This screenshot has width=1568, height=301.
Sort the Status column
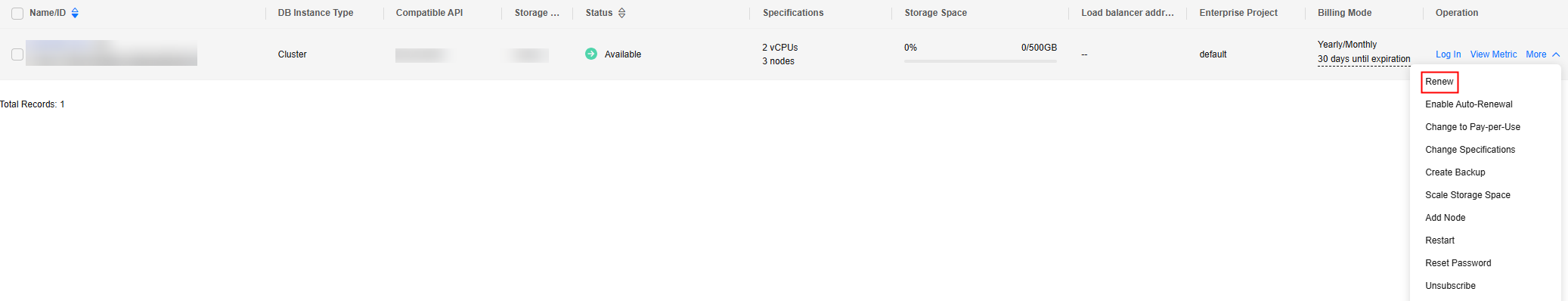tap(622, 13)
